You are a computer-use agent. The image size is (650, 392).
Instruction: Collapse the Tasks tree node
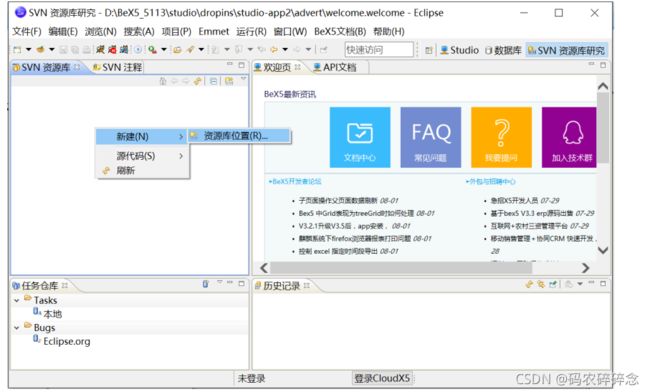click(x=17, y=300)
